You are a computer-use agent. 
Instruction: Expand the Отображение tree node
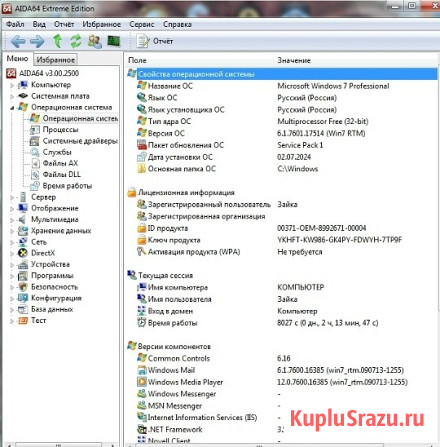[12, 209]
